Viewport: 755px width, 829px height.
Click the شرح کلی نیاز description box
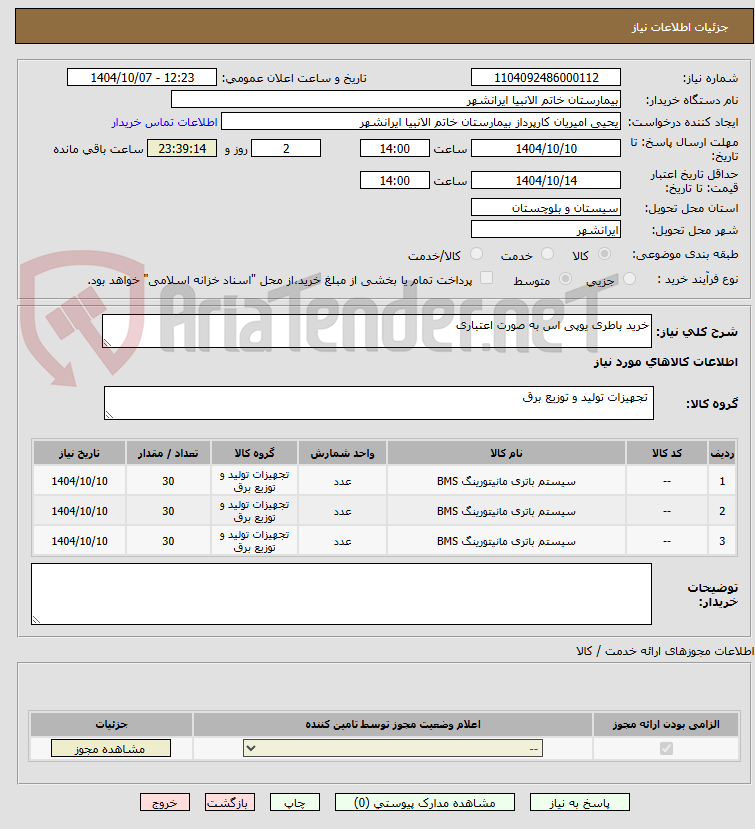(x=377, y=331)
